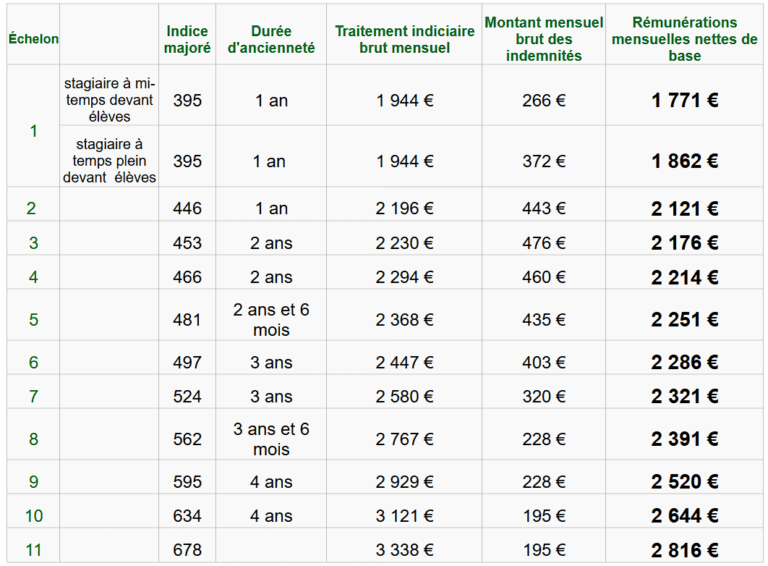Viewport: 768px width, 566px height.
Task: Select the "2 ans et 6 mois" duration cell
Action: click(270, 319)
